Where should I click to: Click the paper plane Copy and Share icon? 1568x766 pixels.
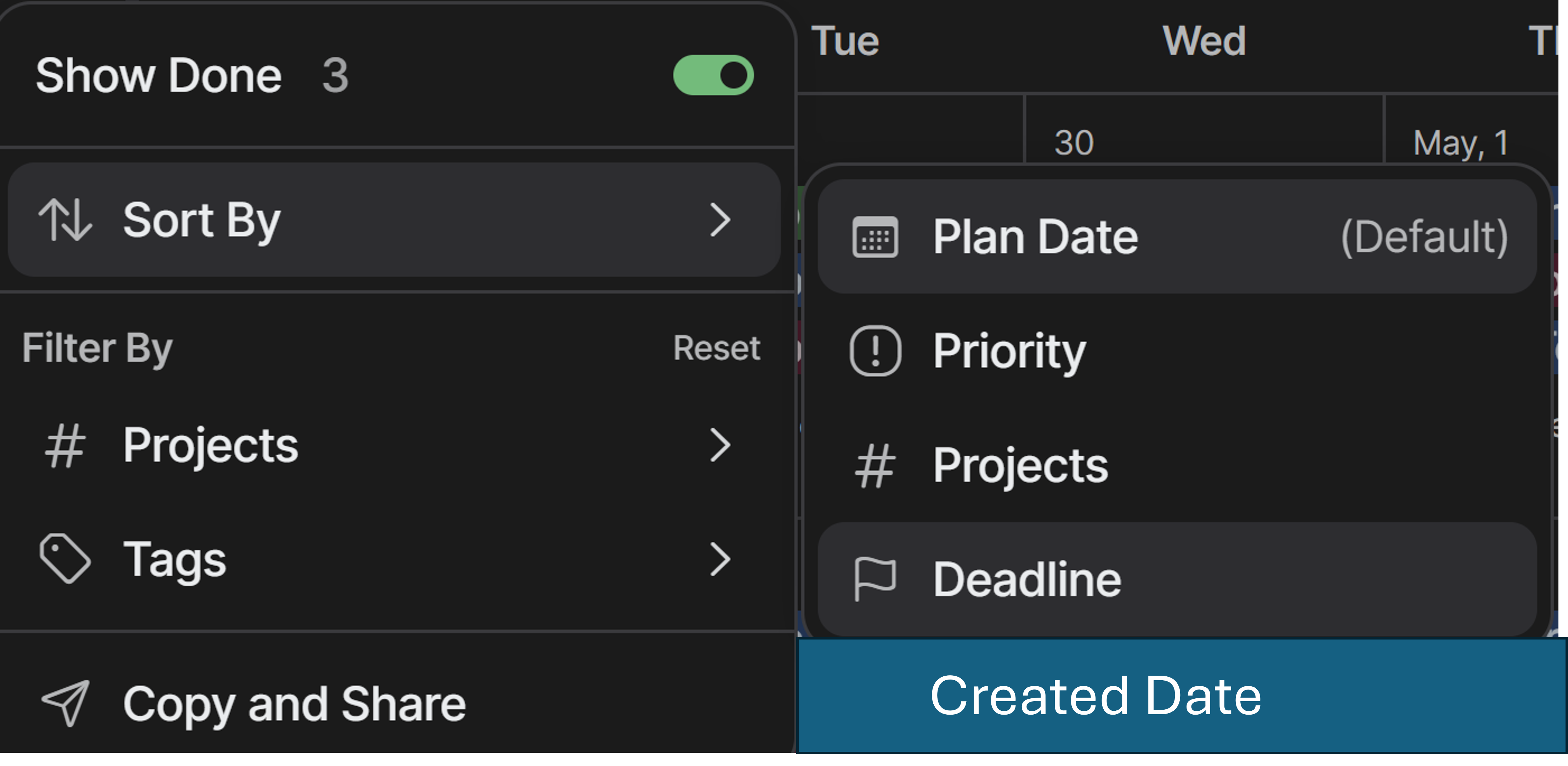pos(66,703)
